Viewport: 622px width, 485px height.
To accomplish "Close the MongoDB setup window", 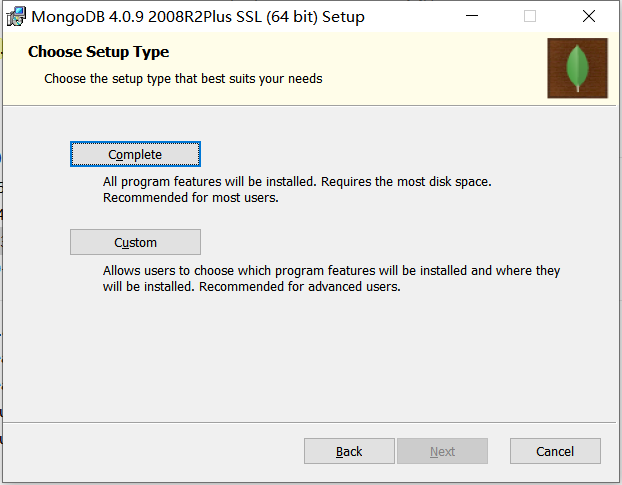I will click(589, 16).
